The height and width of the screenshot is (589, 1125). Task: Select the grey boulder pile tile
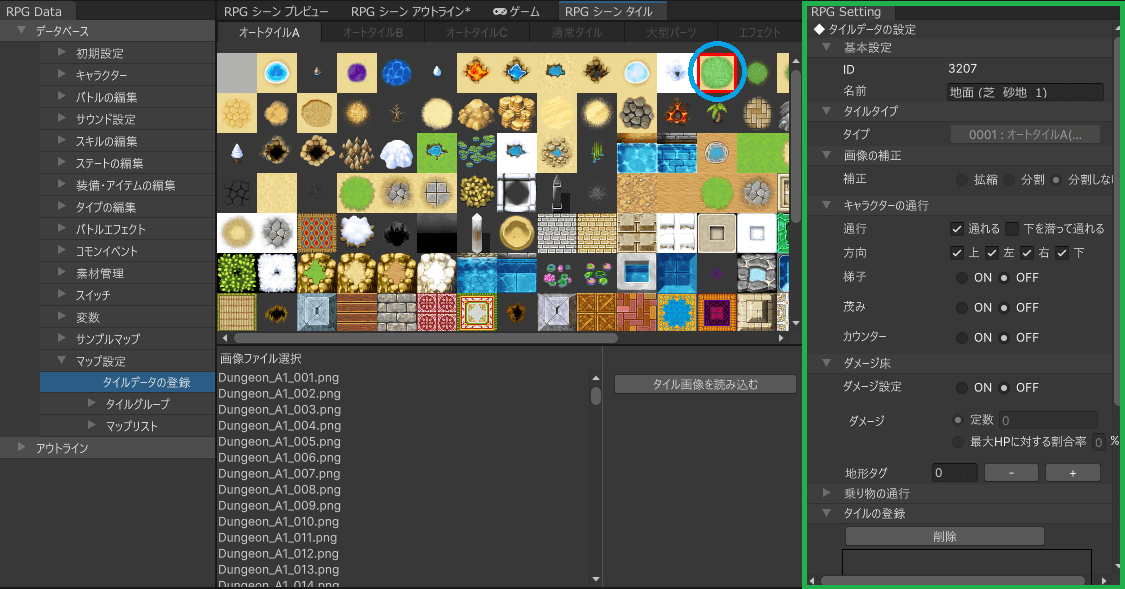pos(637,112)
